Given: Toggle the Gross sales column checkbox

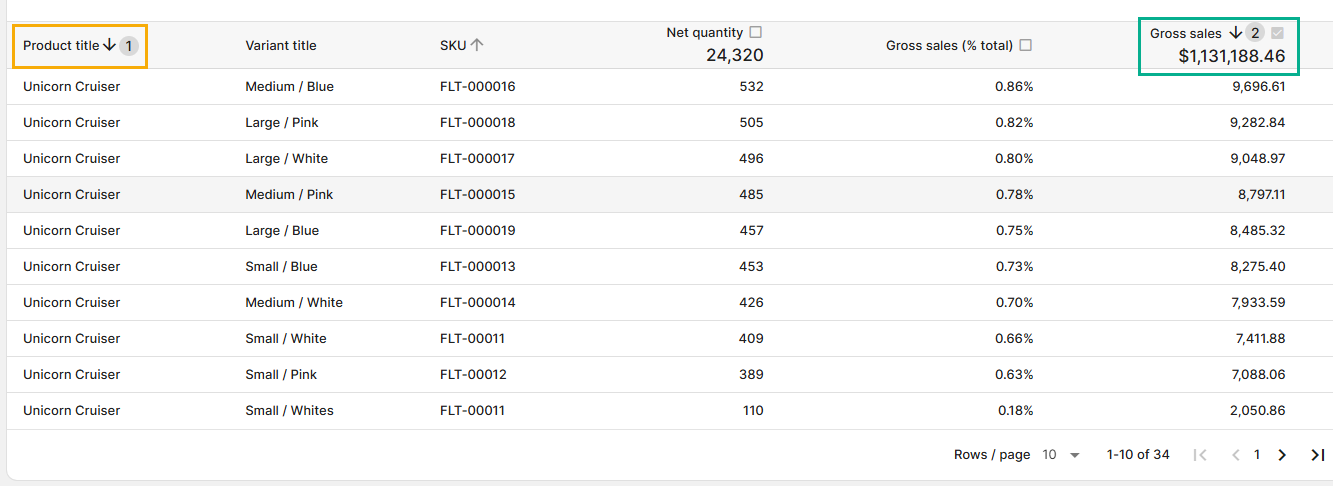Looking at the screenshot, I should [x=1277, y=33].
